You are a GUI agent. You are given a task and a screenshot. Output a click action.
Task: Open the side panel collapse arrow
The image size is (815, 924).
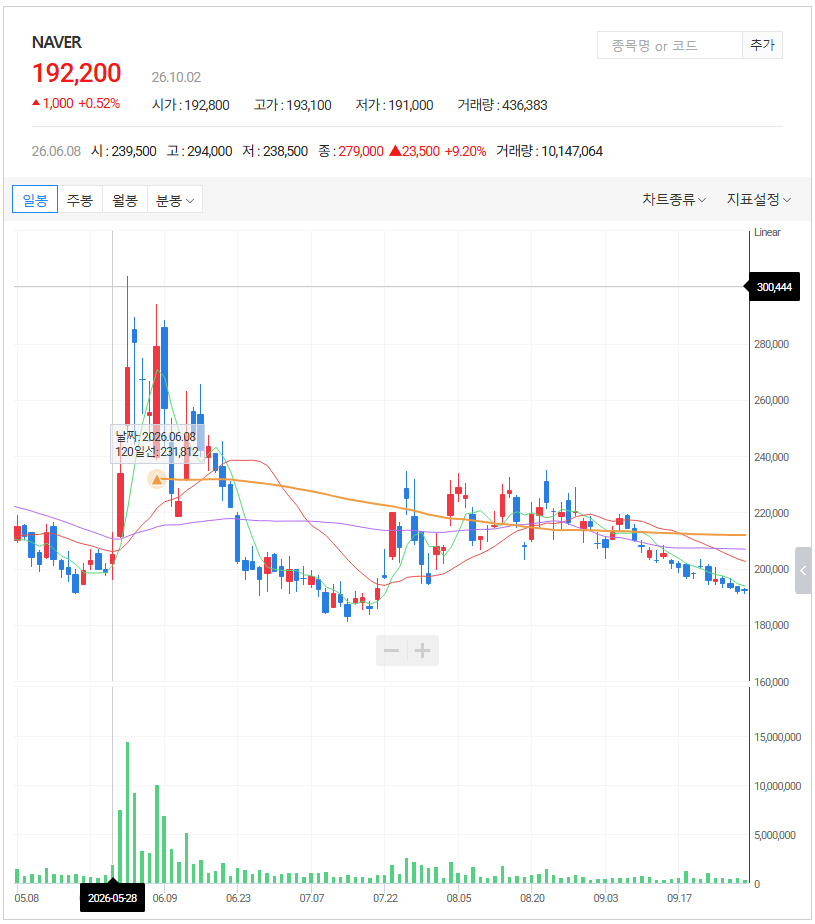click(803, 570)
